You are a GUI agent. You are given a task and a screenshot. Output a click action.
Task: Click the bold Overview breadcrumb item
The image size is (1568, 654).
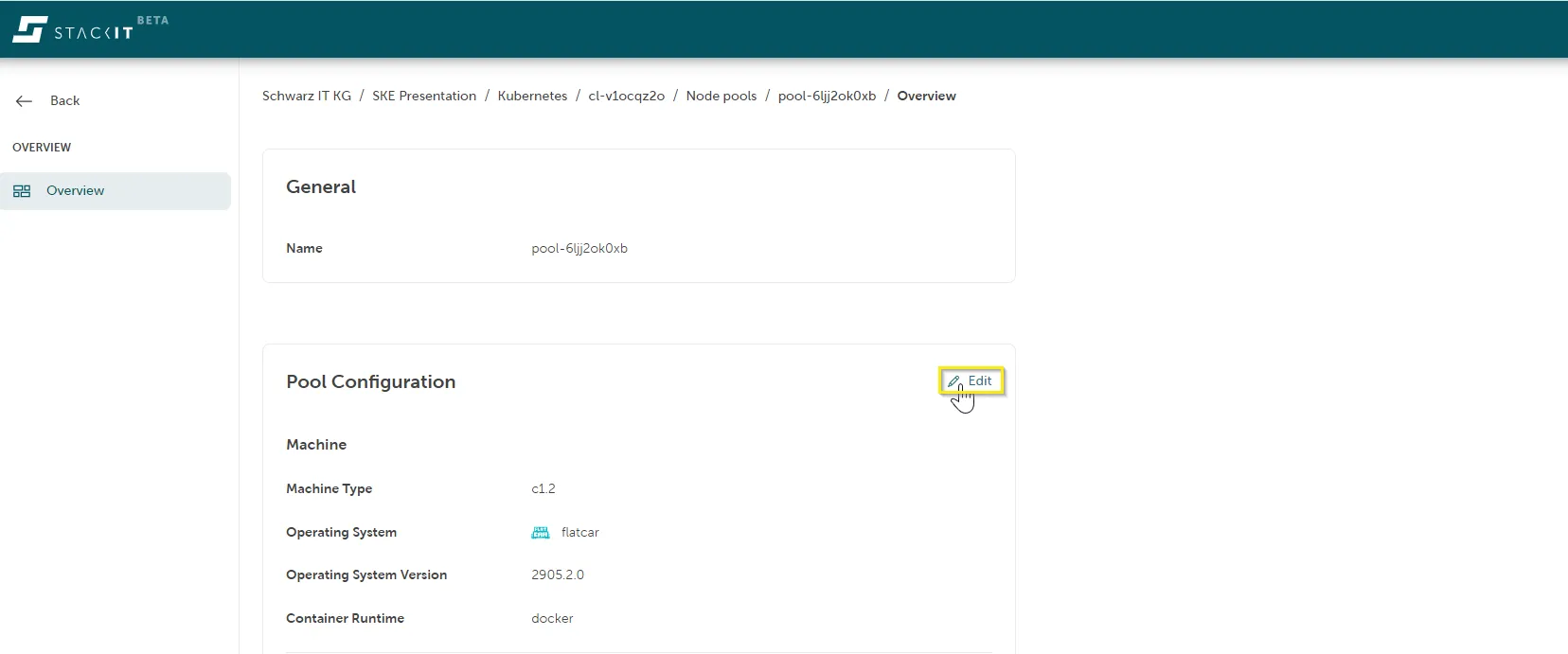(926, 97)
